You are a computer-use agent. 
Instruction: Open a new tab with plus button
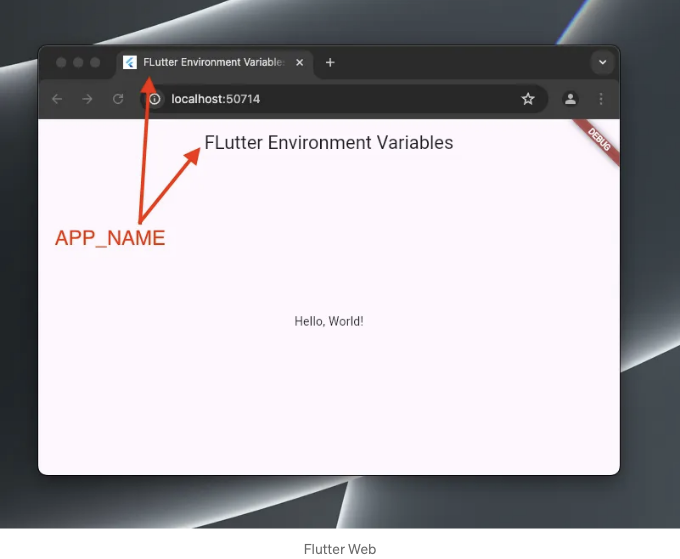(x=330, y=62)
